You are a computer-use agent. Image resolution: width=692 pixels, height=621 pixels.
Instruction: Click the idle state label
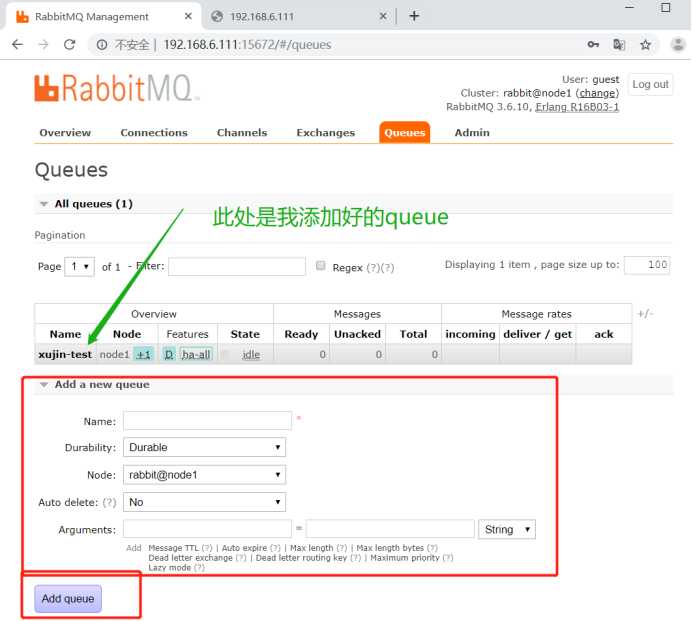click(251, 354)
